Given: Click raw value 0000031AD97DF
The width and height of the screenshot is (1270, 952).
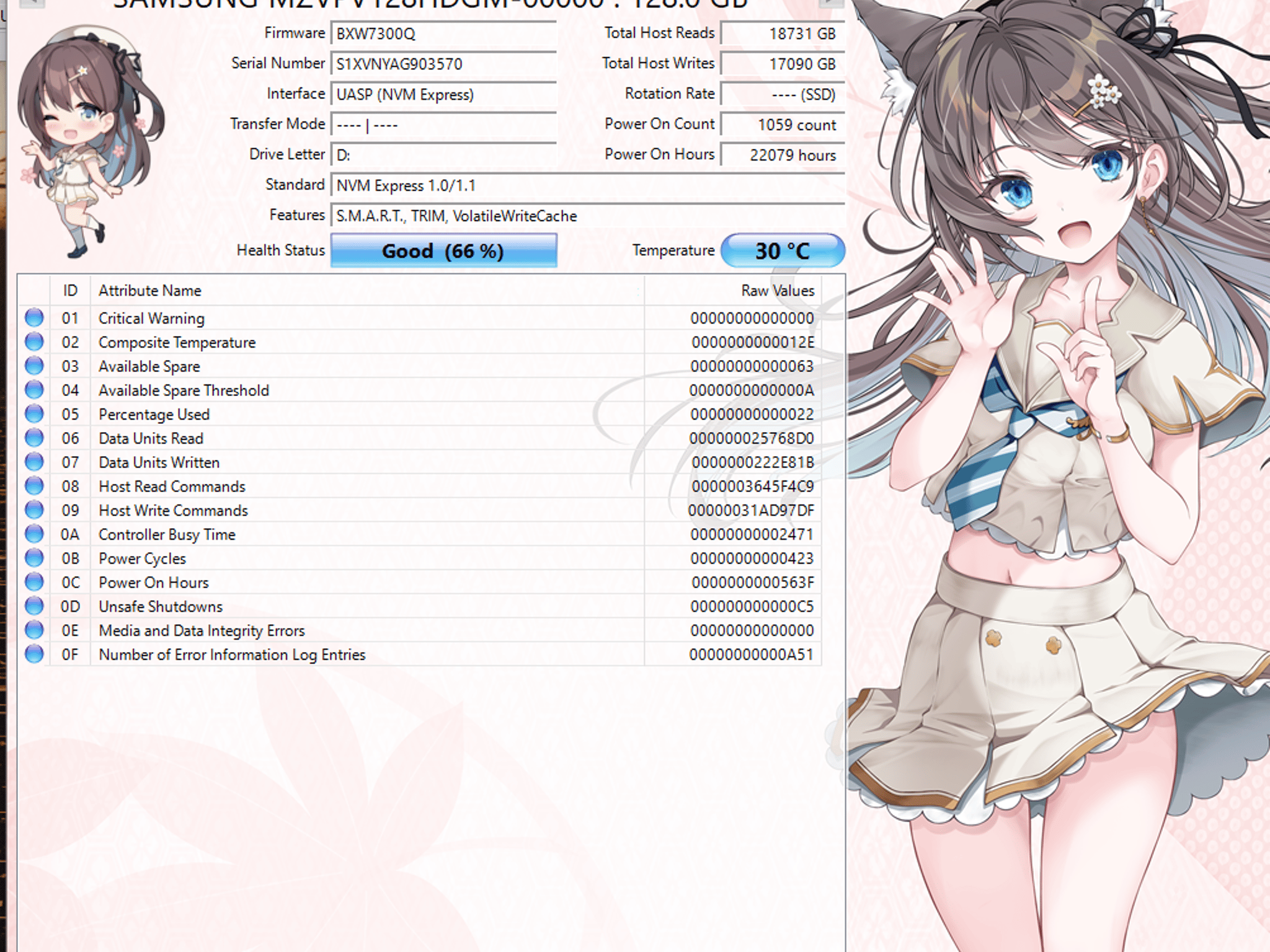Looking at the screenshot, I should [x=751, y=511].
